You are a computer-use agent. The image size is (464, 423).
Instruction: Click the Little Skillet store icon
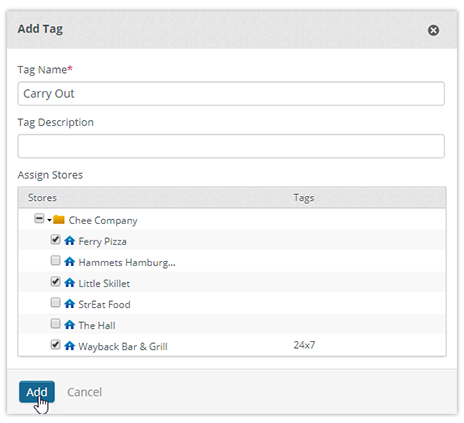point(69,283)
